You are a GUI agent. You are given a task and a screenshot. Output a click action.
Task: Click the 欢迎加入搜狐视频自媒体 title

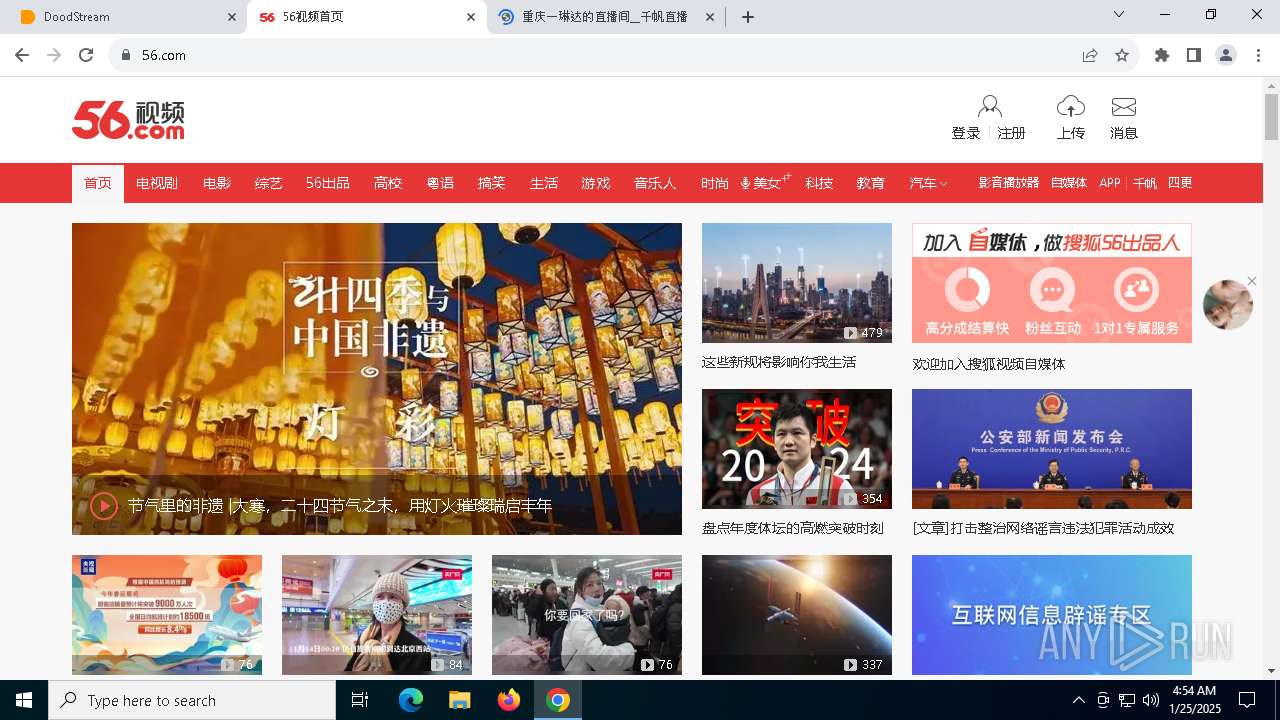click(x=989, y=364)
